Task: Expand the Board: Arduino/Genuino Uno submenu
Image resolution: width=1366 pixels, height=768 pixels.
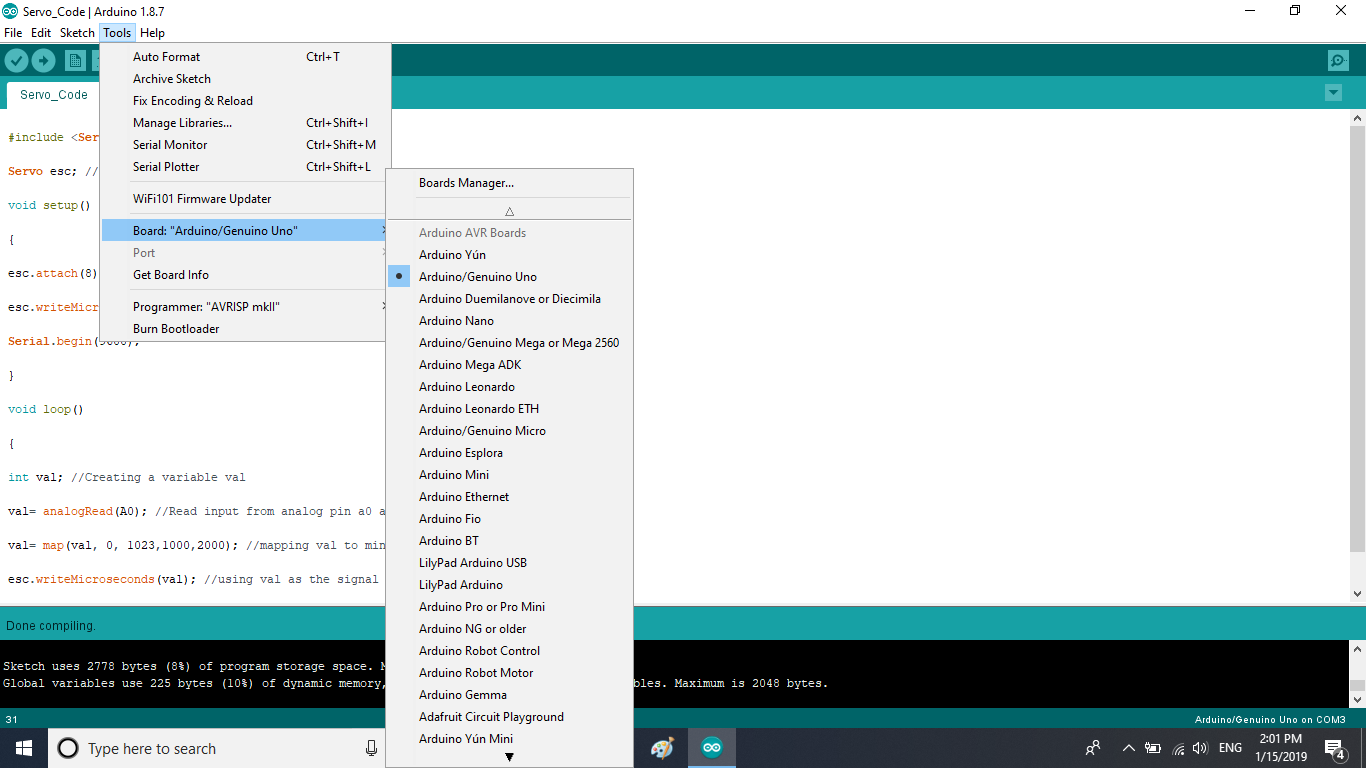Action: pos(245,231)
